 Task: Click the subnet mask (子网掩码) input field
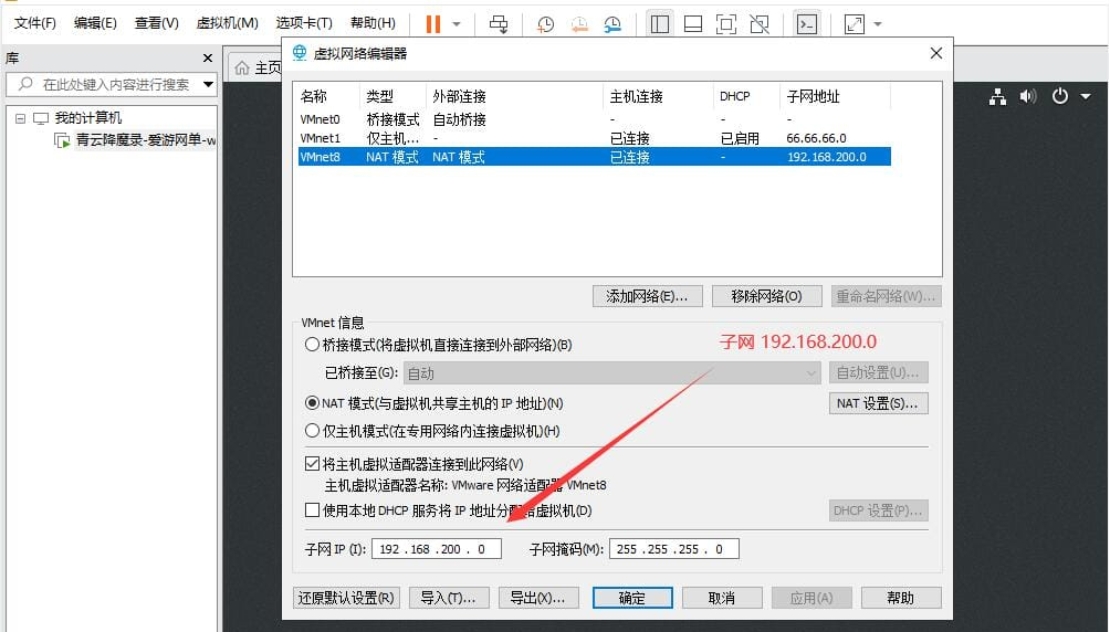pos(673,549)
